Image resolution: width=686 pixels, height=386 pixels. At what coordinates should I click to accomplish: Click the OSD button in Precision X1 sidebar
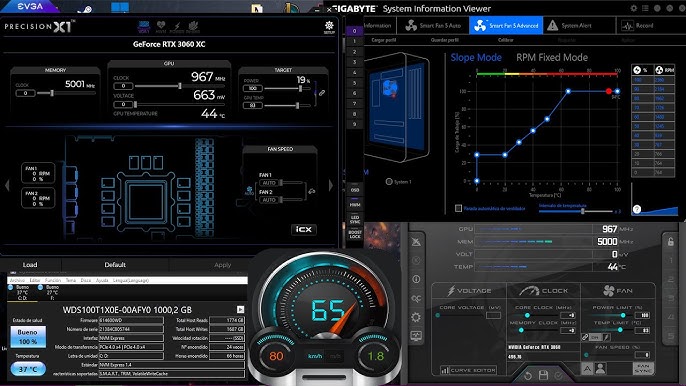pyautogui.click(x=355, y=190)
